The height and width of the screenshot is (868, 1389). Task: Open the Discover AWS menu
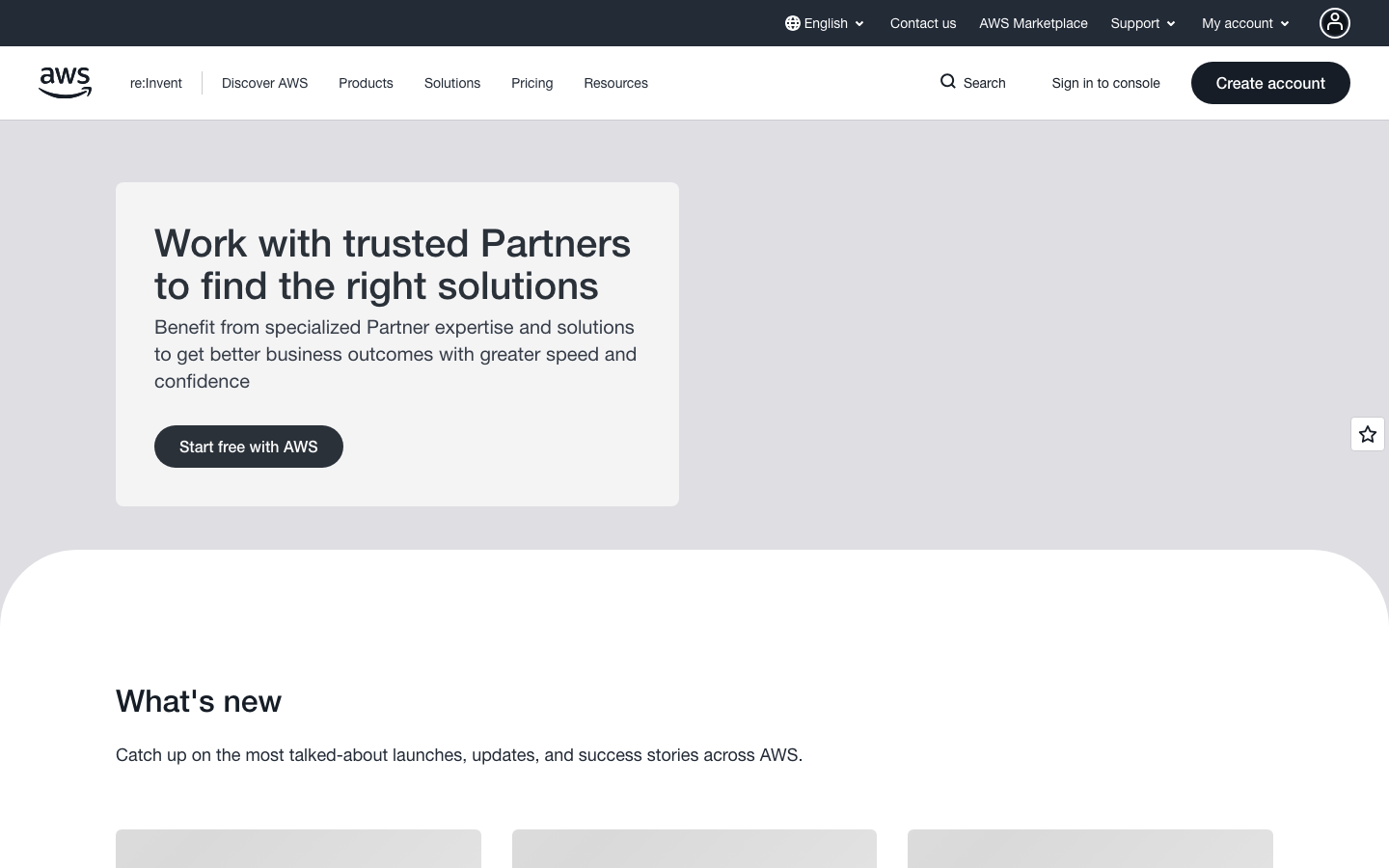[x=265, y=83]
